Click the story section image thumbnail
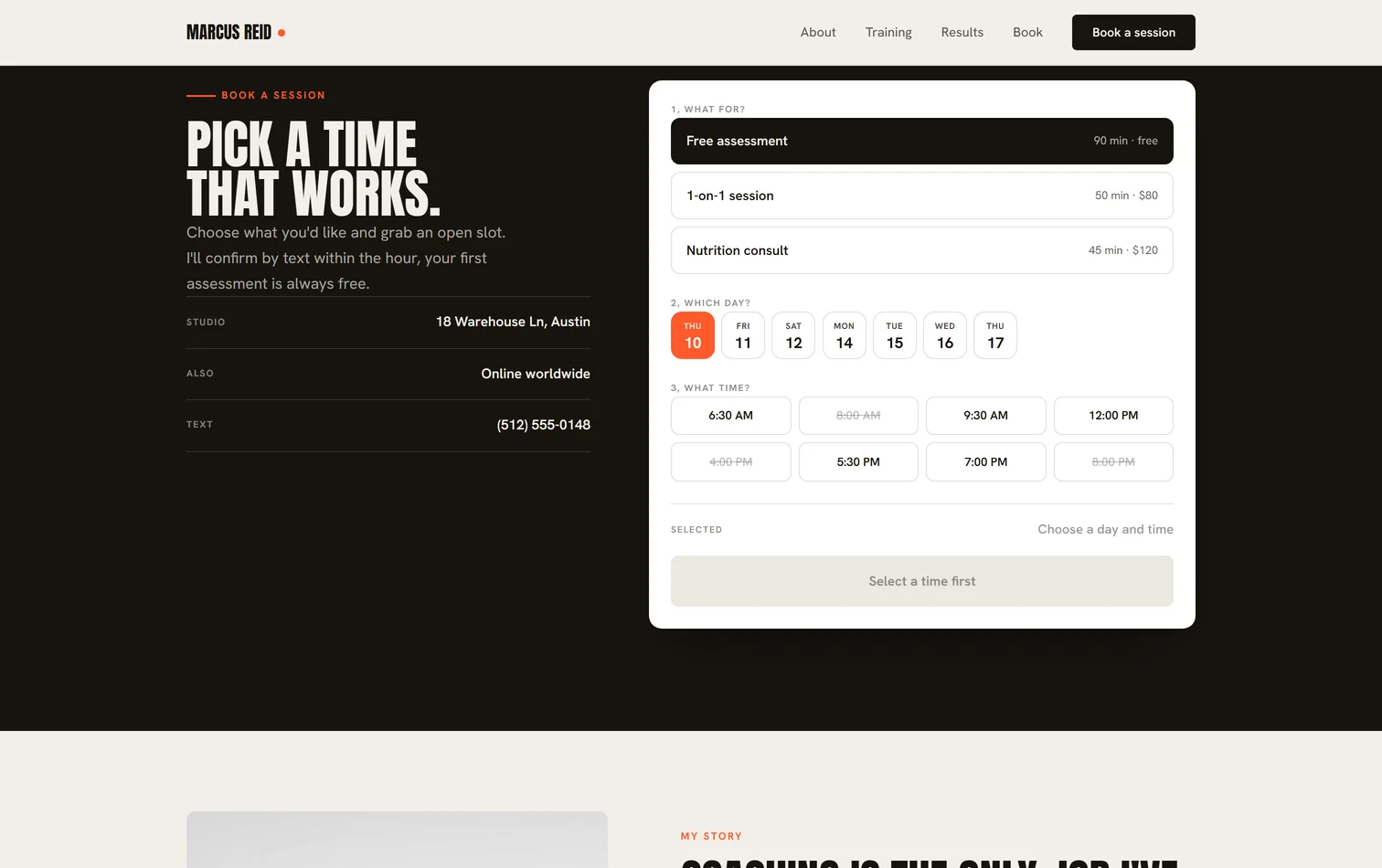 [397, 840]
